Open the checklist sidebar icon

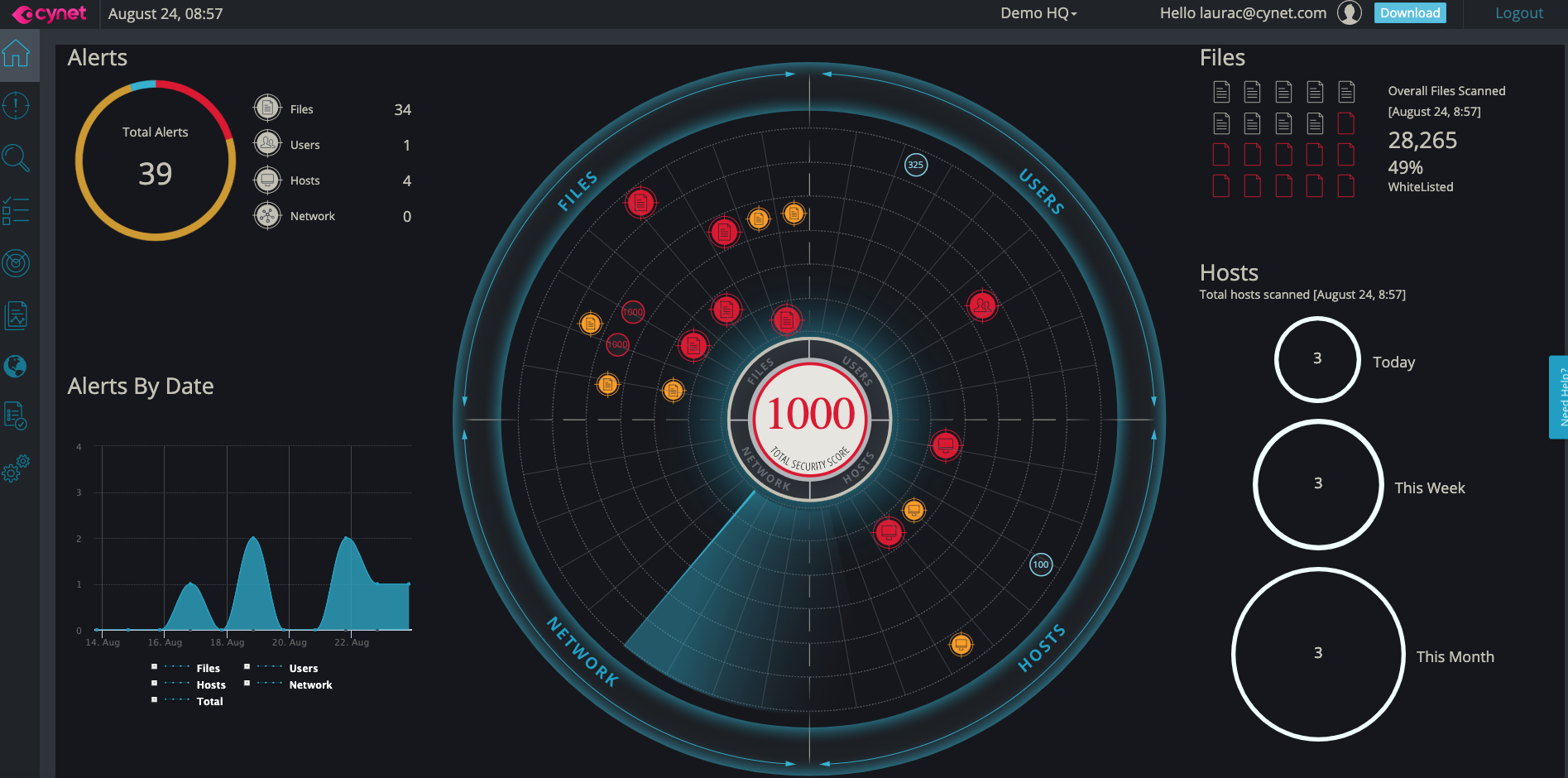16,210
